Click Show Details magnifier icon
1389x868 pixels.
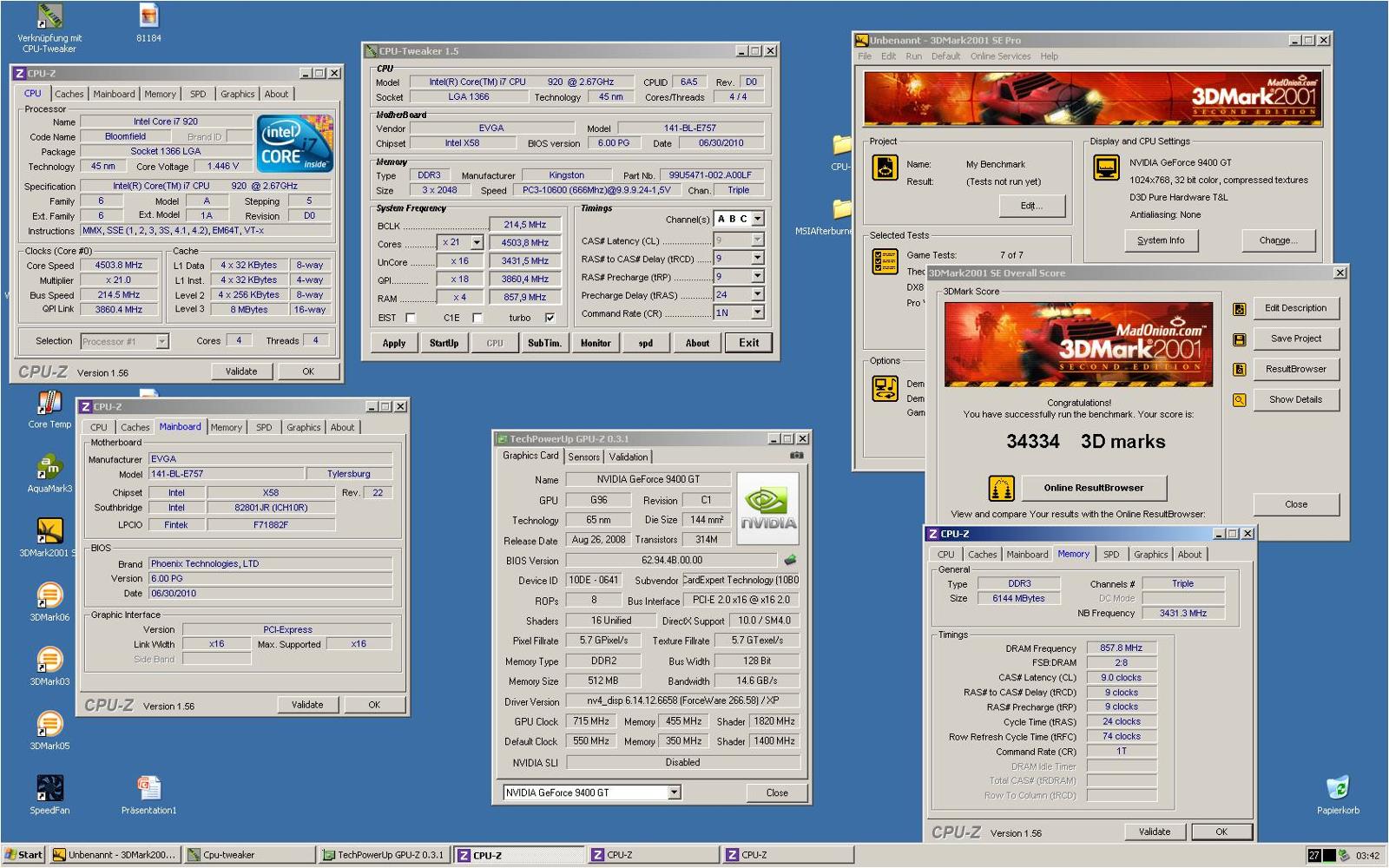pyautogui.click(x=1239, y=400)
